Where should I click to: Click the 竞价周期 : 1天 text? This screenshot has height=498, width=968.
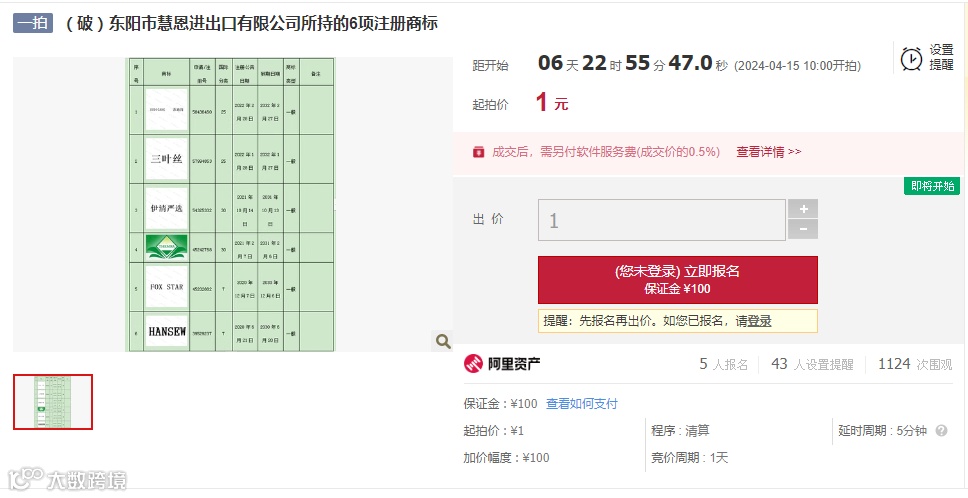690,458
